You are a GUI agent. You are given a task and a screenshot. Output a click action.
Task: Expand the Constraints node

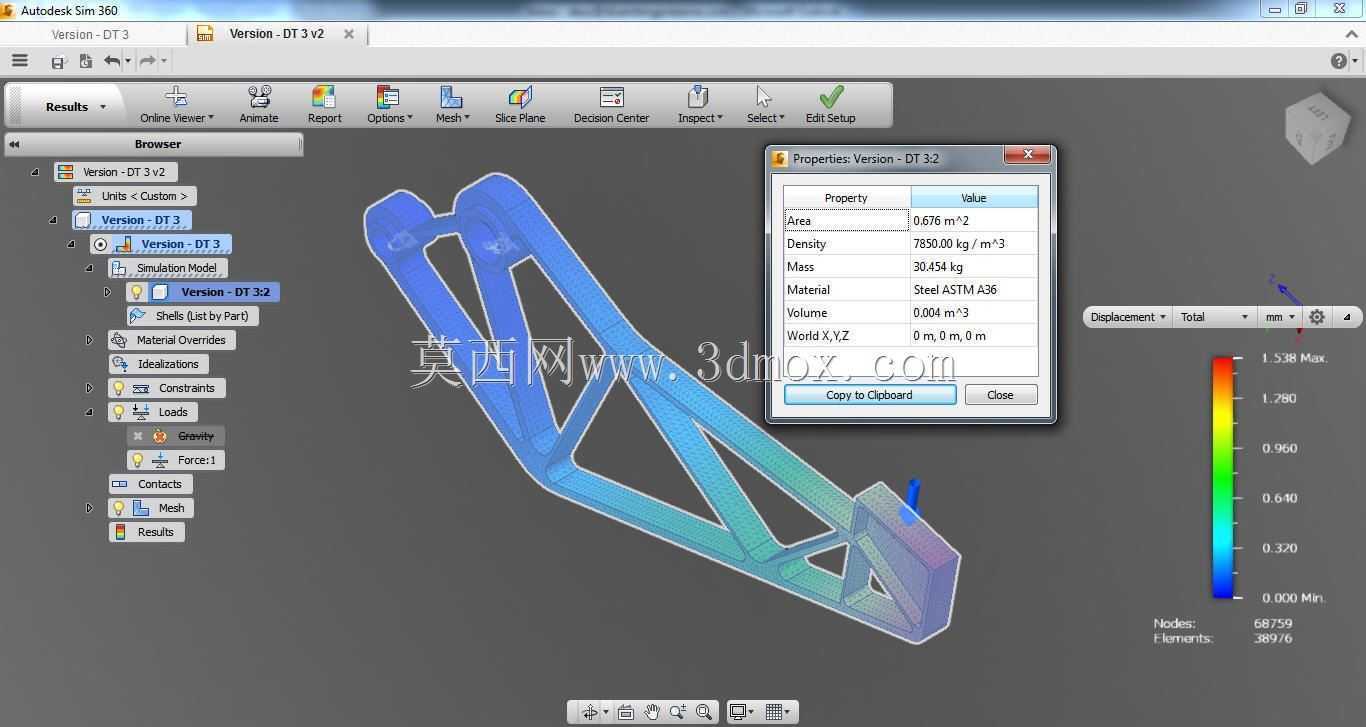(x=89, y=388)
